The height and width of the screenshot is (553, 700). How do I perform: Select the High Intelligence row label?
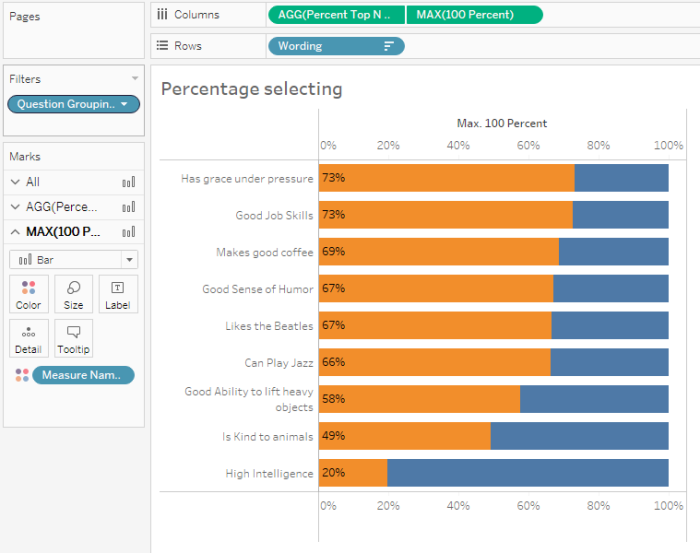pos(269,473)
